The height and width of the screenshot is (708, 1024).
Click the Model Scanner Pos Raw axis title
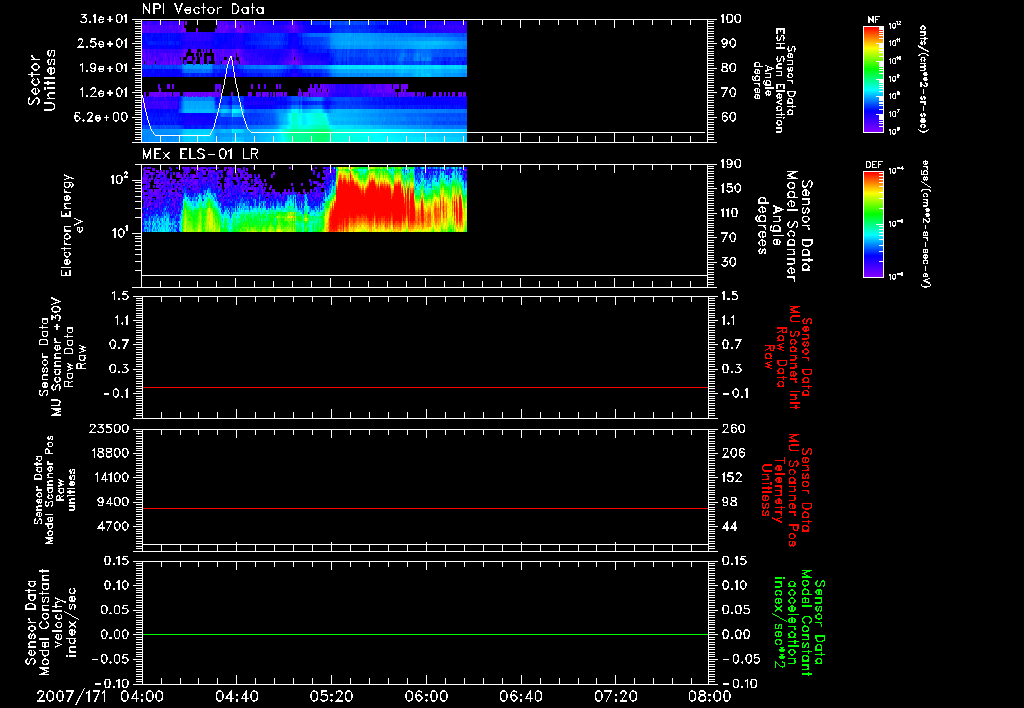click(x=56, y=489)
